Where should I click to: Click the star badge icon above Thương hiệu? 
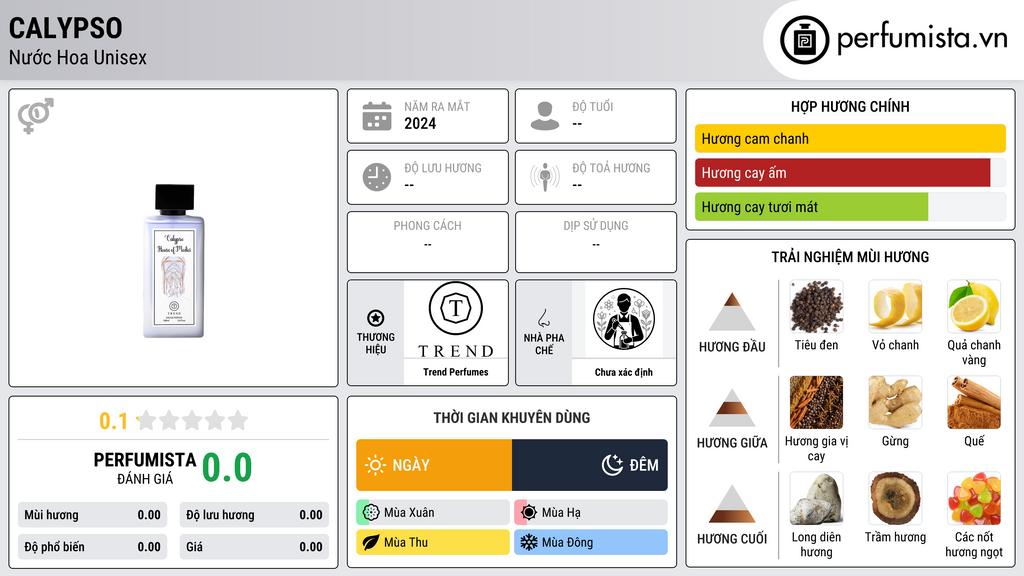pos(376,318)
